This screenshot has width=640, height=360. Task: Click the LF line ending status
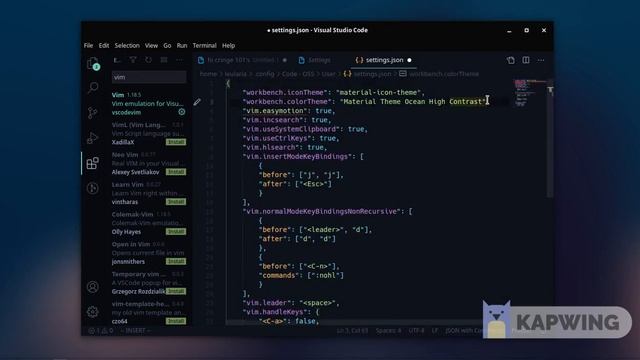(x=435, y=331)
